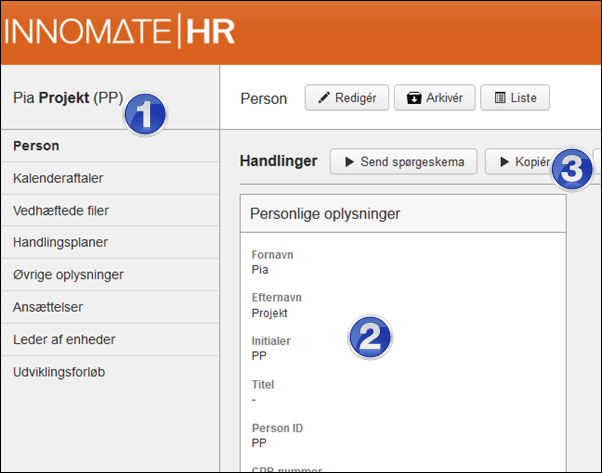Click the blue number 1 marker
The width and height of the screenshot is (602, 473).
click(146, 115)
